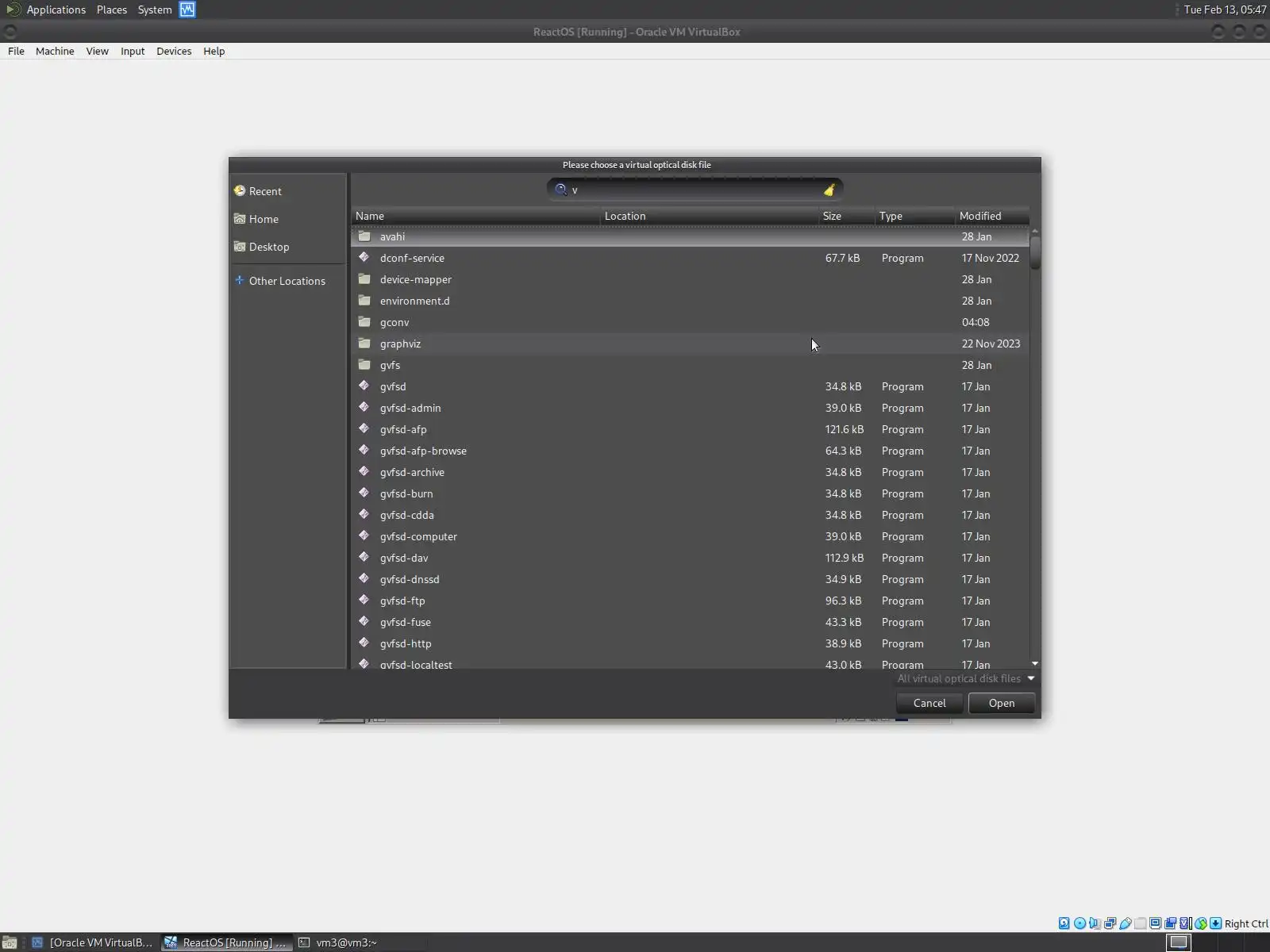Click the network adapters status icon
The image size is (1270, 952).
pyautogui.click(x=1110, y=923)
